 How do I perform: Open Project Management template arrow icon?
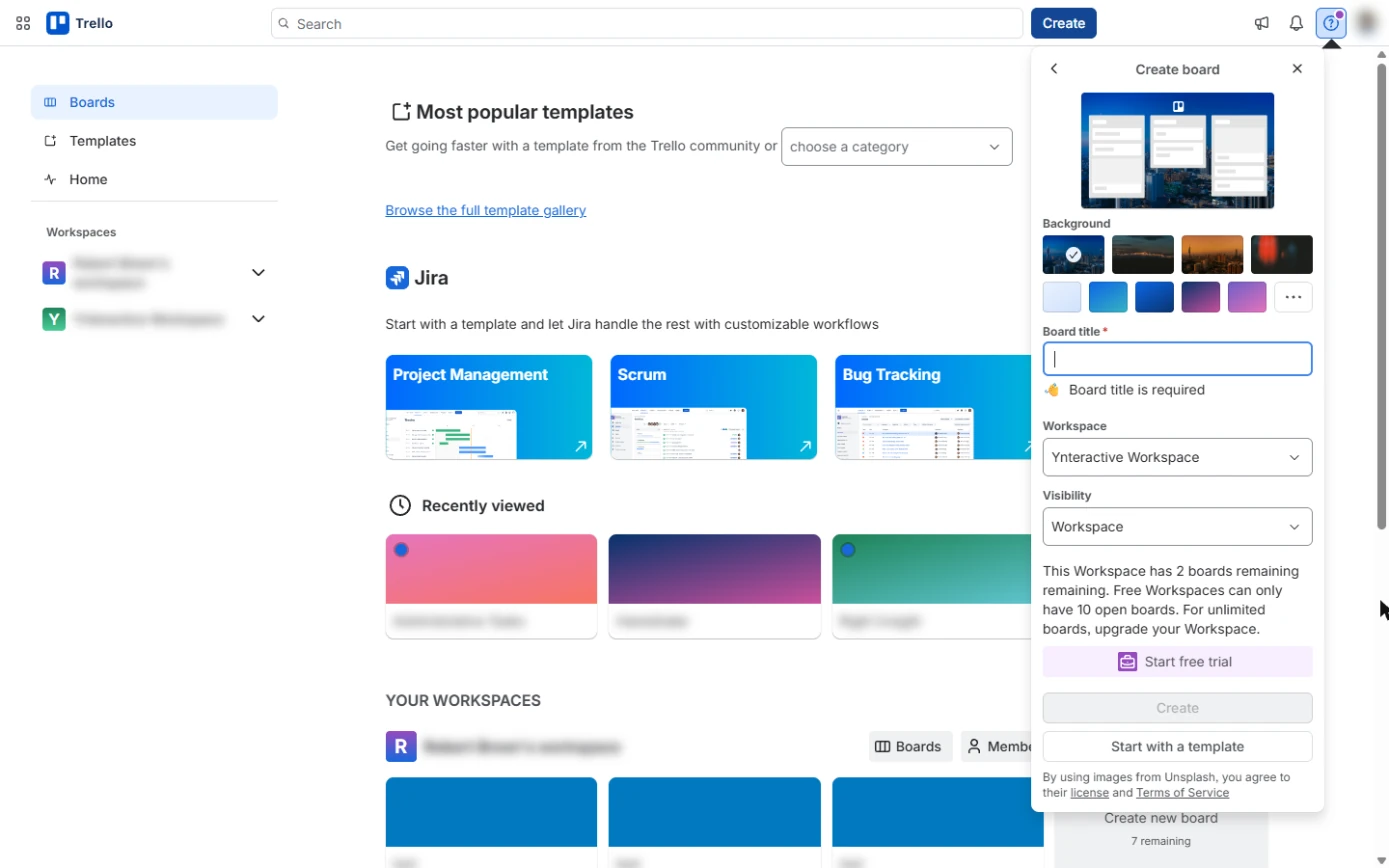(x=580, y=447)
